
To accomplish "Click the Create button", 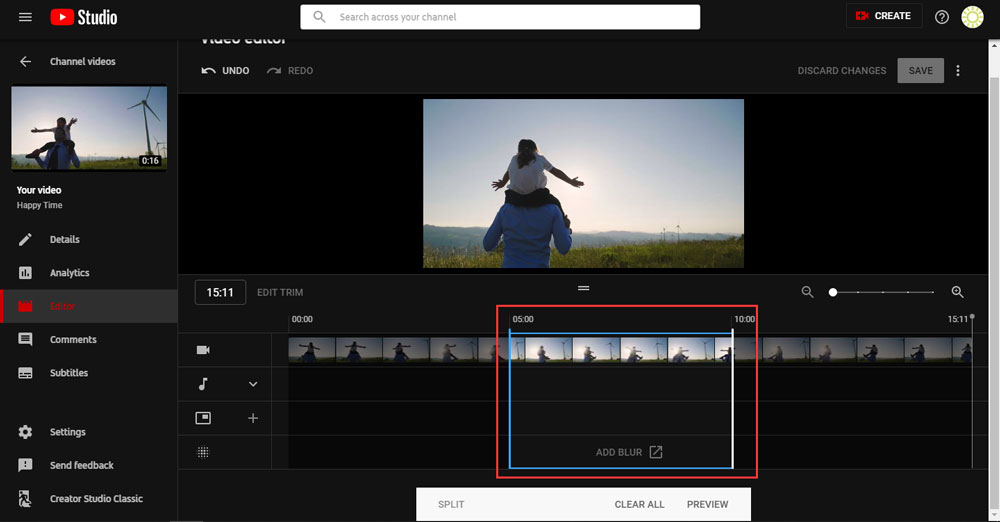I will (x=884, y=16).
